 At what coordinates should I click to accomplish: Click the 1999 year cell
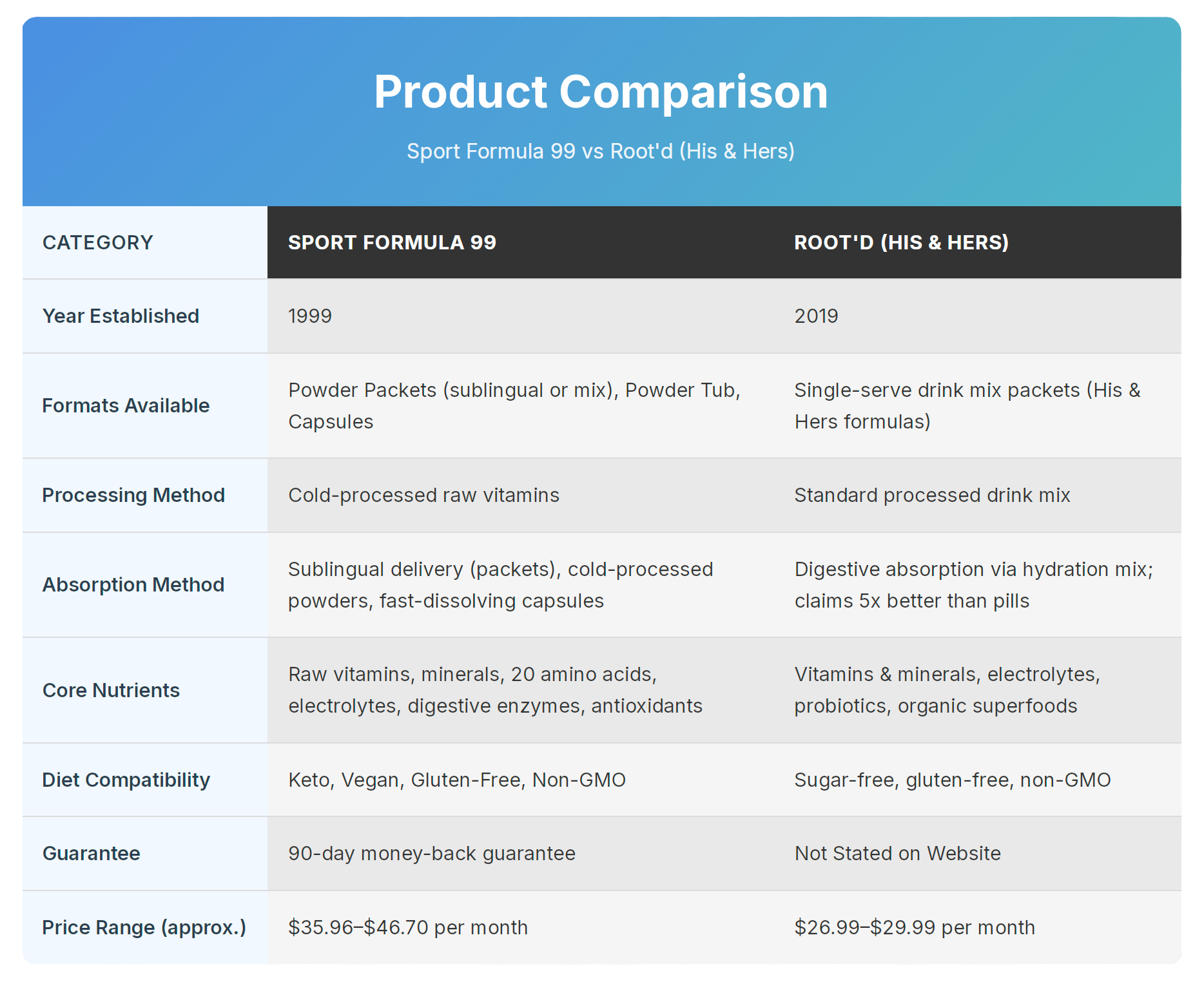(x=310, y=316)
